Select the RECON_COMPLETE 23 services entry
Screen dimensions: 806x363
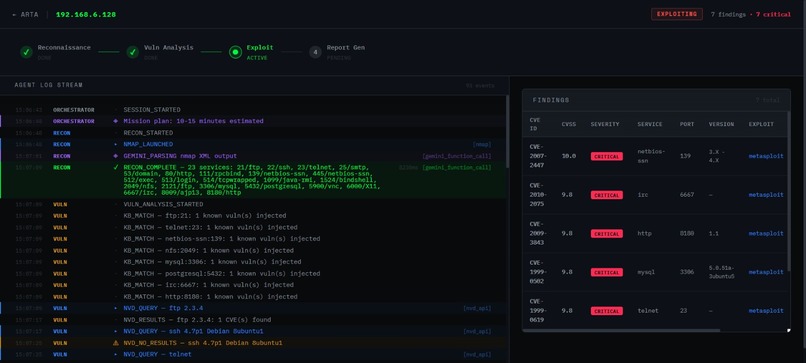tap(253, 180)
